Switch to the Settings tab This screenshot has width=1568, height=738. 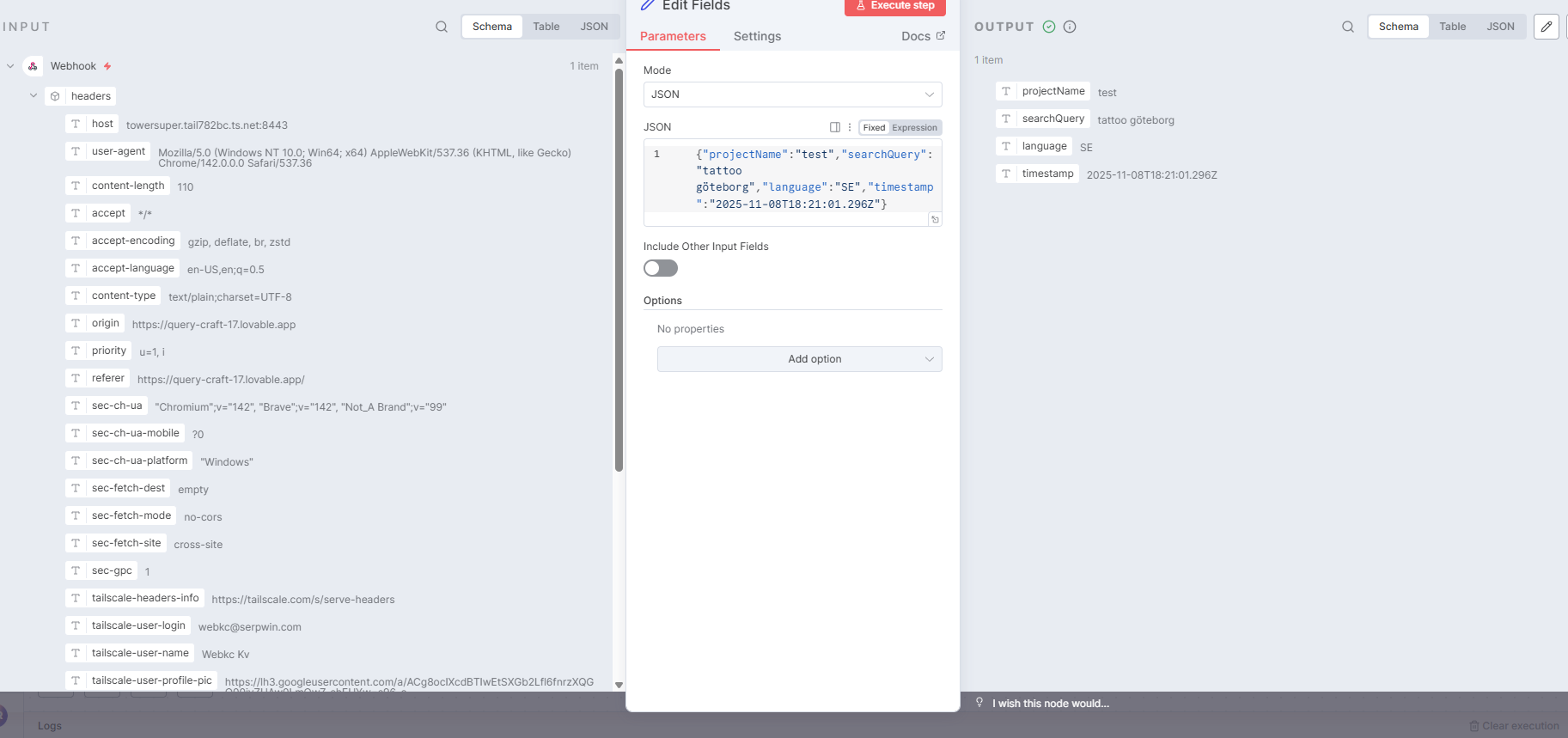[x=757, y=36]
